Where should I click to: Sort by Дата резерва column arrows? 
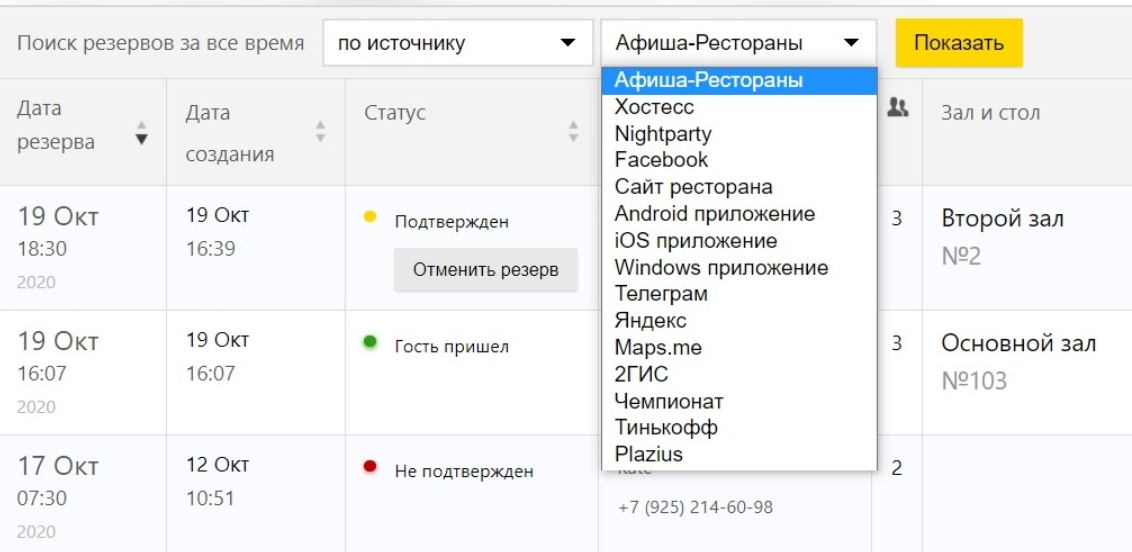[x=141, y=132]
